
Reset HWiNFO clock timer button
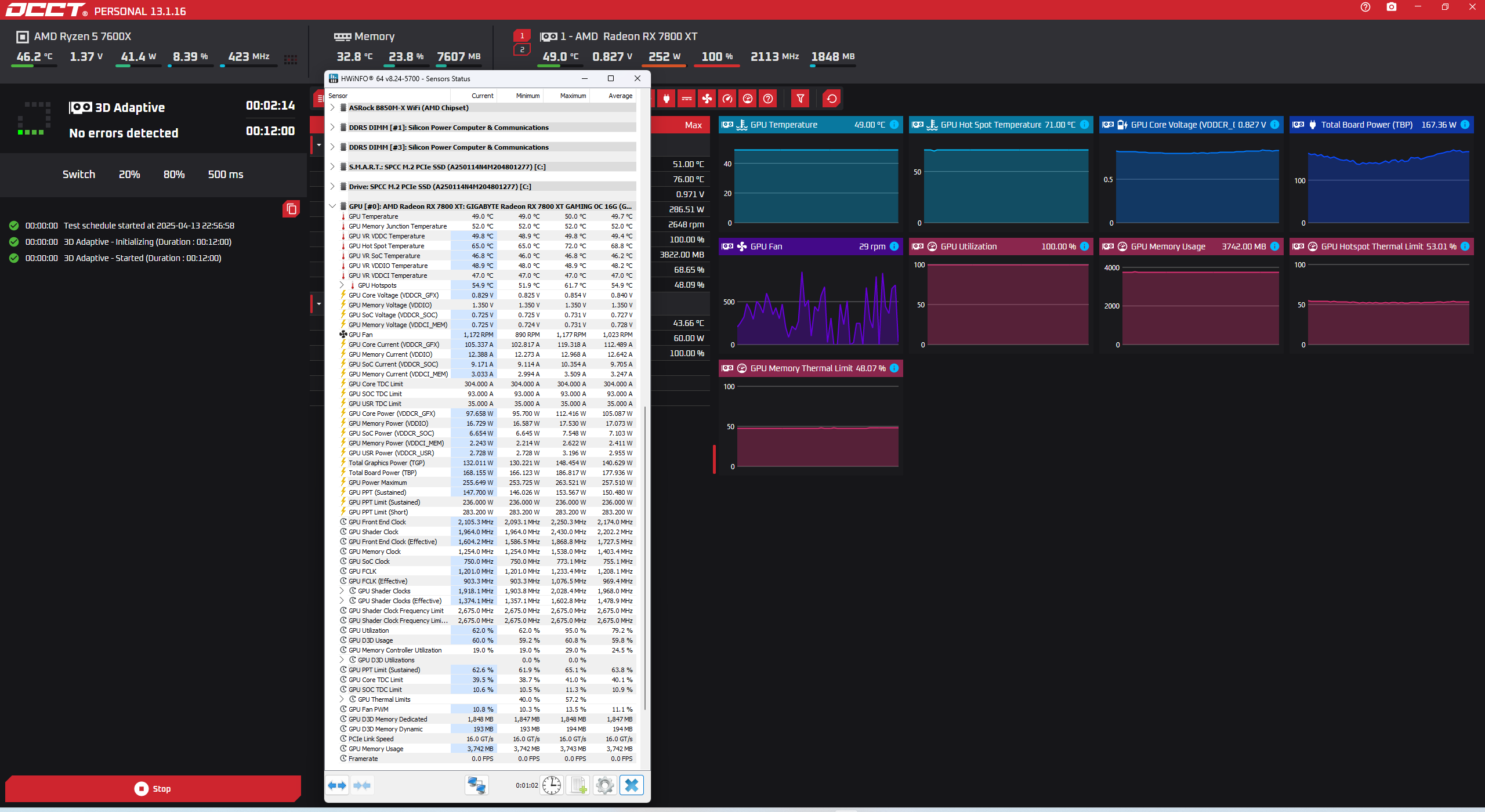(x=551, y=785)
